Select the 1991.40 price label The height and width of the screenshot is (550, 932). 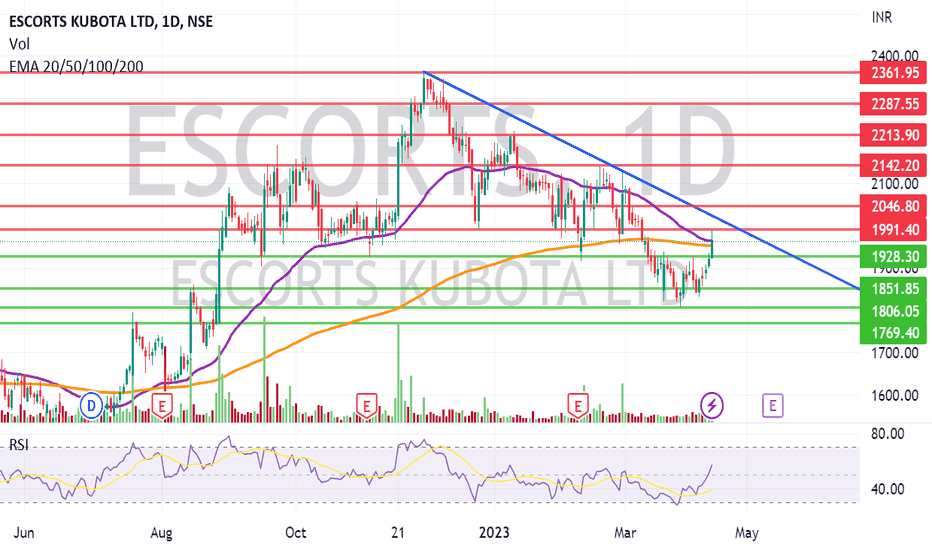point(893,230)
